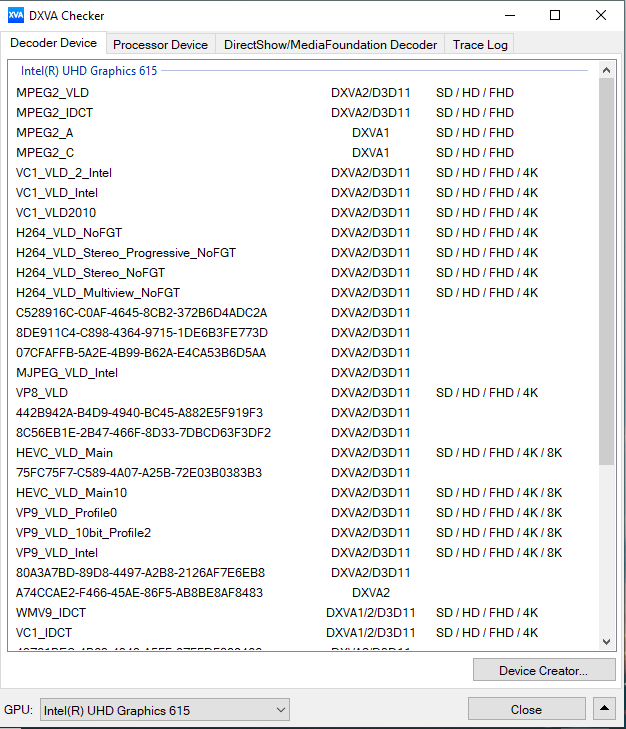This screenshot has height=729, width=626.
Task: Maximize the DXVA Checker window
Action: coord(555,15)
